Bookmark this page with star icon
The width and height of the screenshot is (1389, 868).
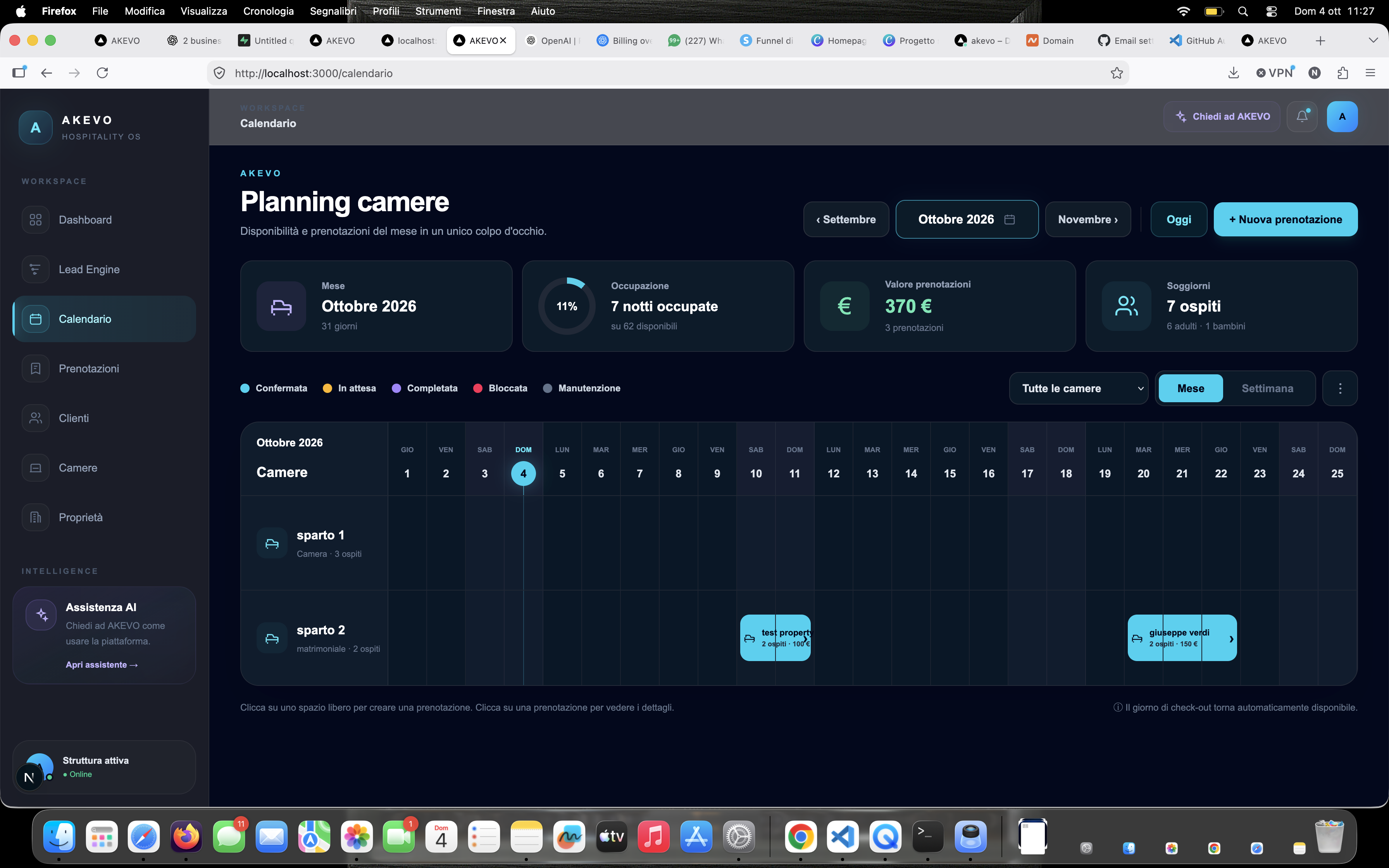pos(1117,73)
